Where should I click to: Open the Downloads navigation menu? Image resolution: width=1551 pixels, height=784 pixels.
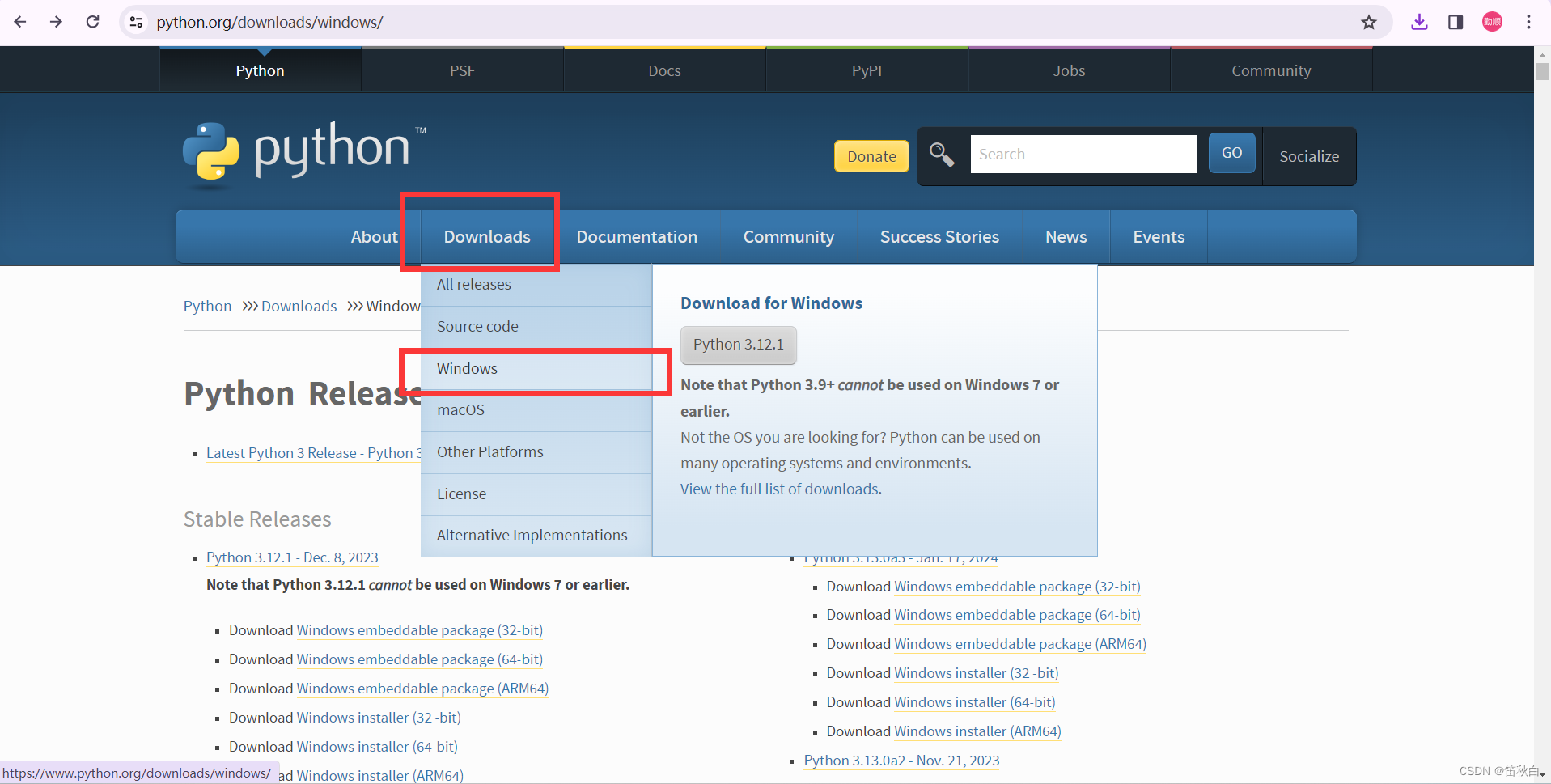click(x=487, y=237)
